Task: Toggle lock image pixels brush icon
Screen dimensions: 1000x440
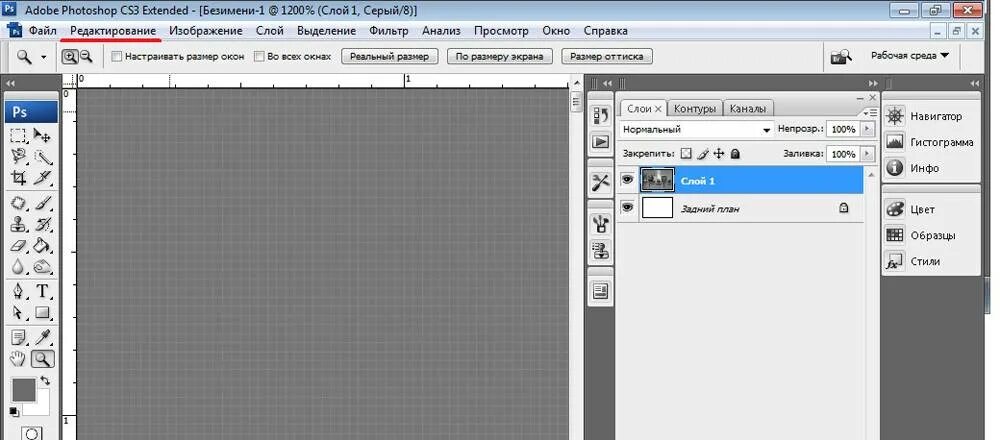Action: pos(703,154)
